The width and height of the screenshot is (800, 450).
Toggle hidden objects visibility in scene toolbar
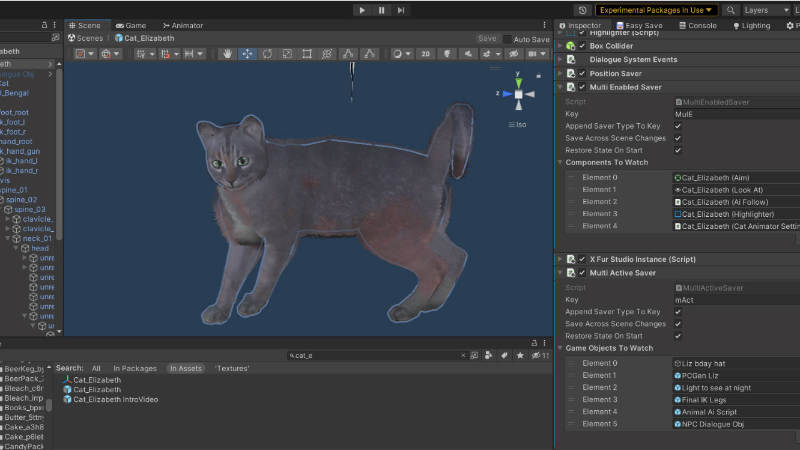514,54
